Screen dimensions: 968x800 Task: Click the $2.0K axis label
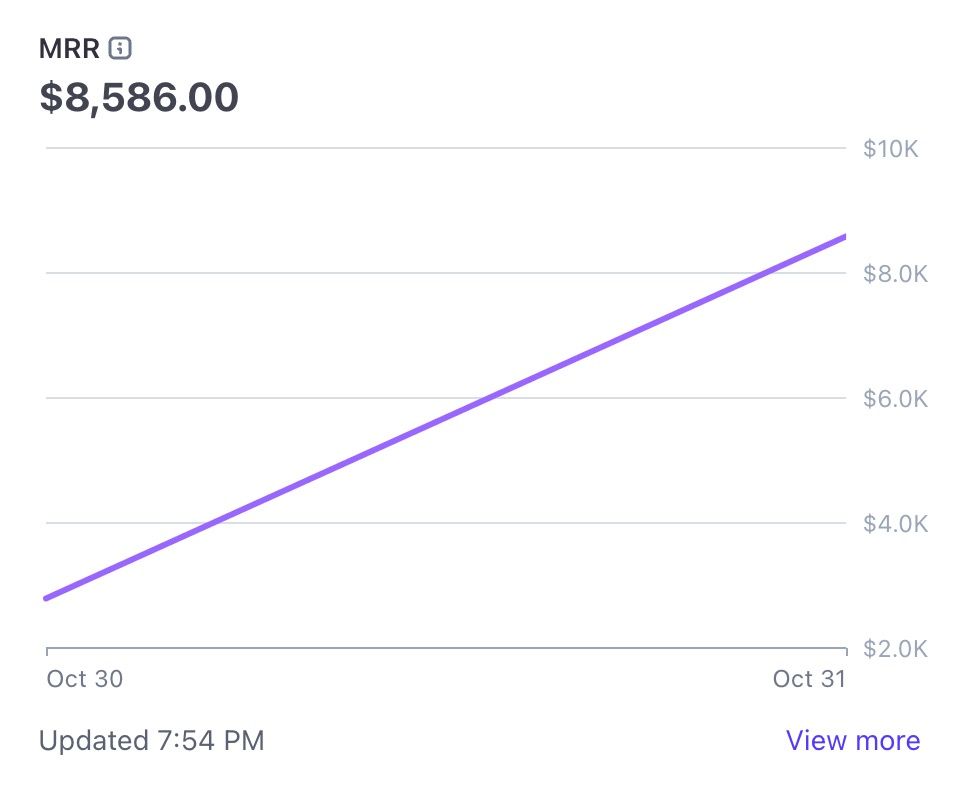click(x=895, y=649)
